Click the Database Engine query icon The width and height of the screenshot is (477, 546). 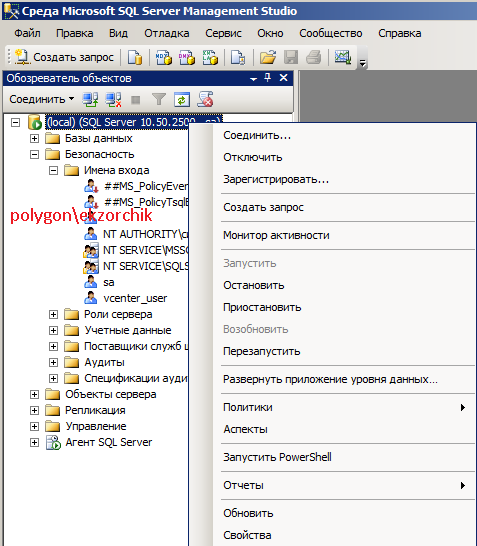[135, 57]
